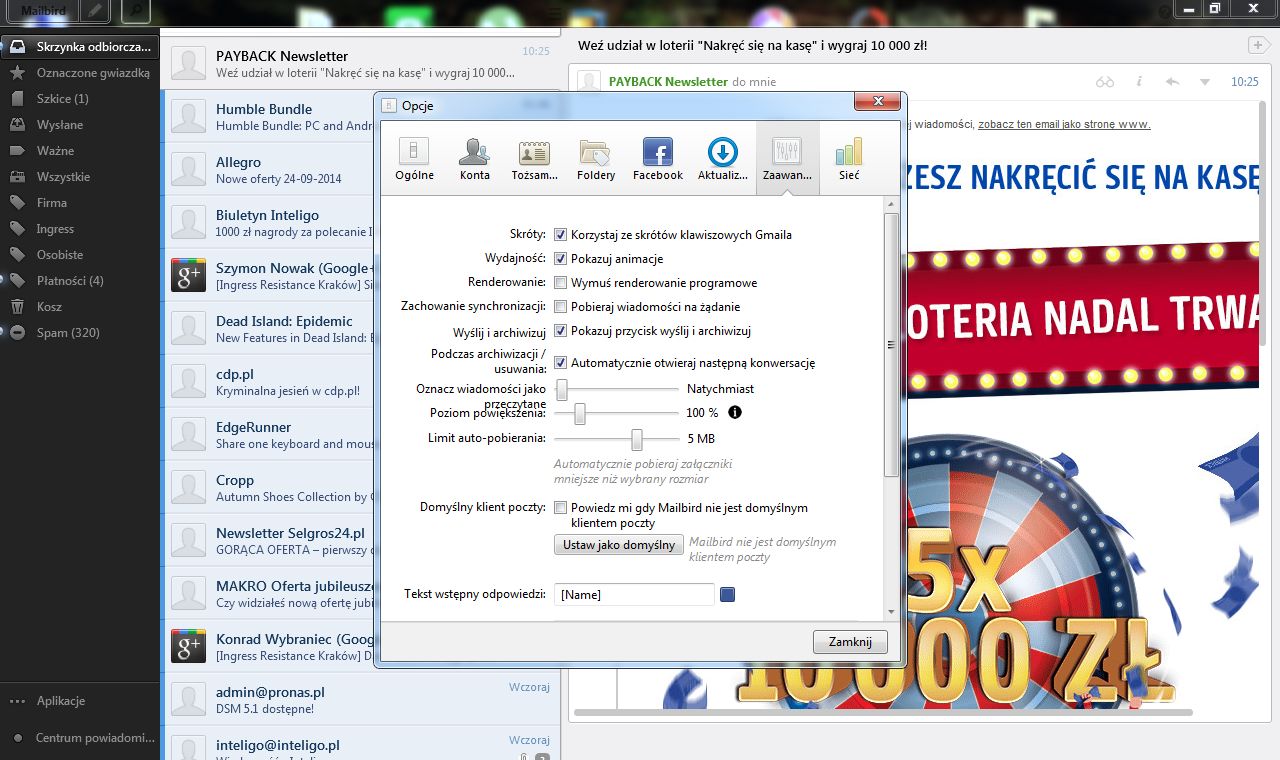The image size is (1280, 760).
Task: Click the reply arrow in email header
Action: [1172, 82]
